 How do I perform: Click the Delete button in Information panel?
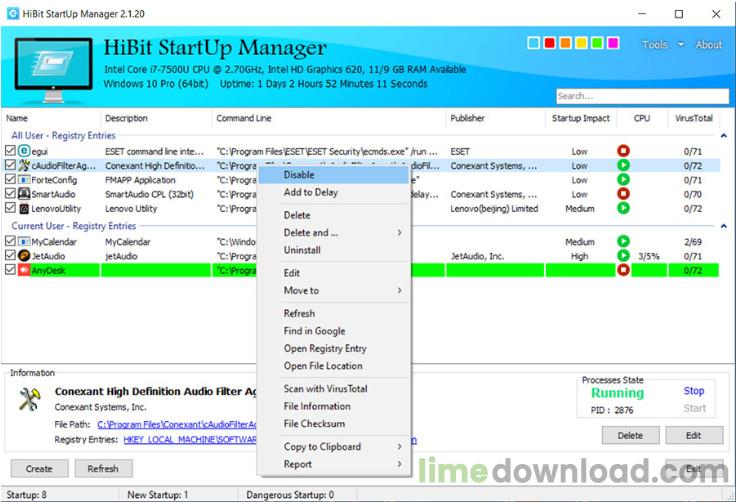pyautogui.click(x=630, y=435)
